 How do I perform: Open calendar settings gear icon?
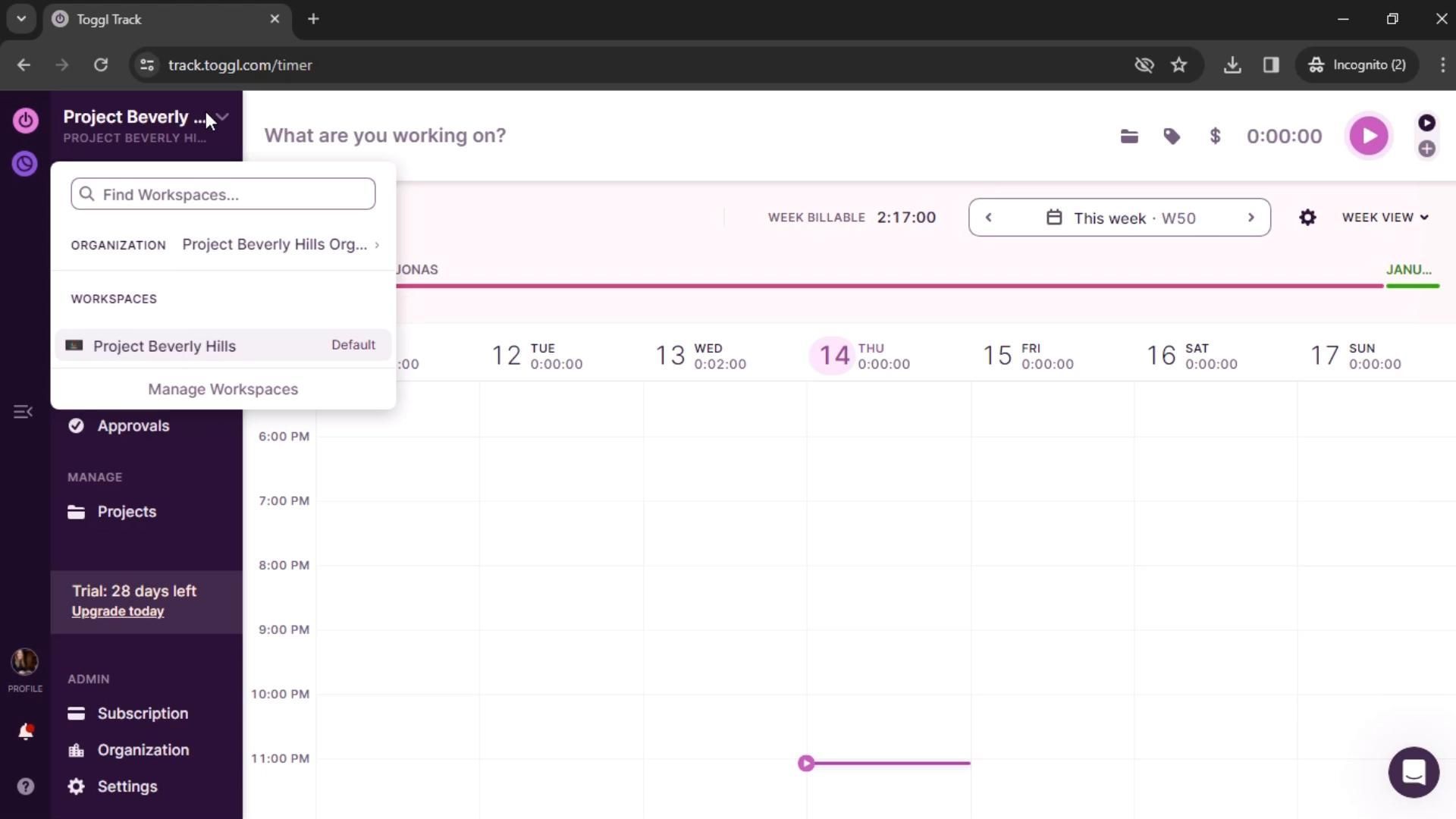click(x=1307, y=218)
